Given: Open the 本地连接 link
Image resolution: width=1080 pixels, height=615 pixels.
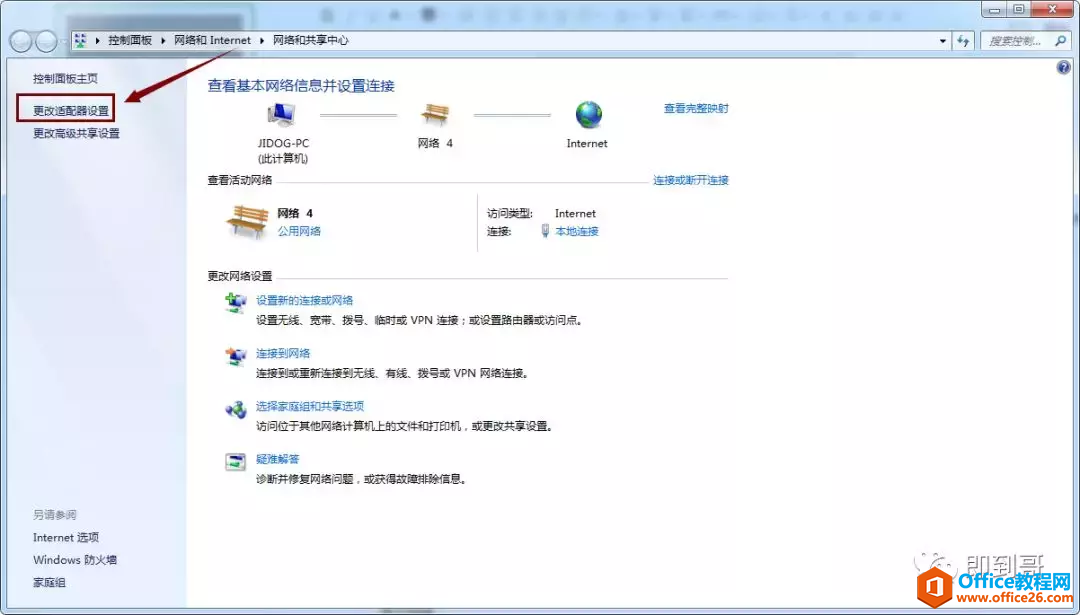Looking at the screenshot, I should click(577, 231).
